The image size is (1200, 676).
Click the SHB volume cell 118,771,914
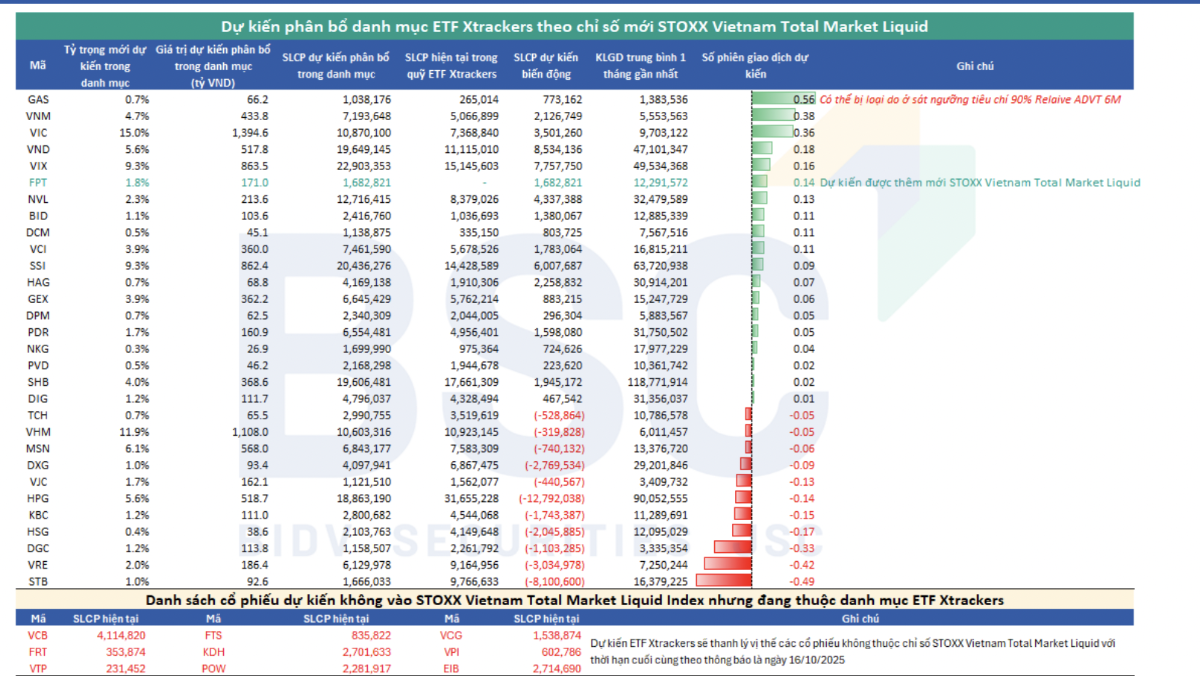pyautogui.click(x=649, y=382)
